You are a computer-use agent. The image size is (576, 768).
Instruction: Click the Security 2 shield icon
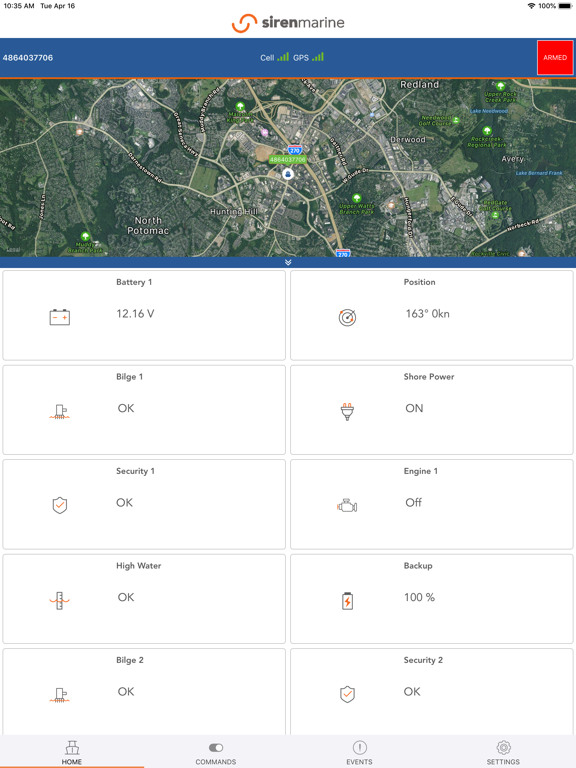347,694
